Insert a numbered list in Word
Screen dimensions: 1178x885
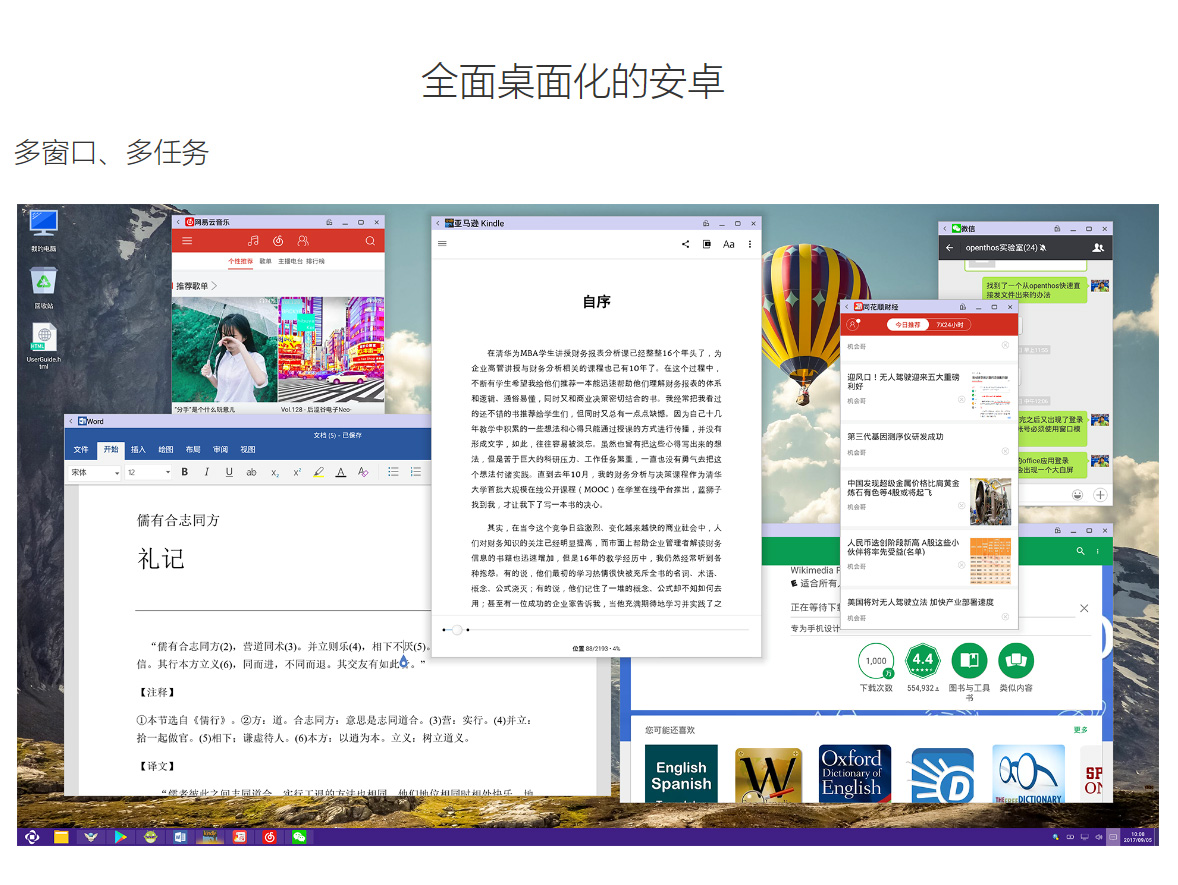pyautogui.click(x=415, y=472)
